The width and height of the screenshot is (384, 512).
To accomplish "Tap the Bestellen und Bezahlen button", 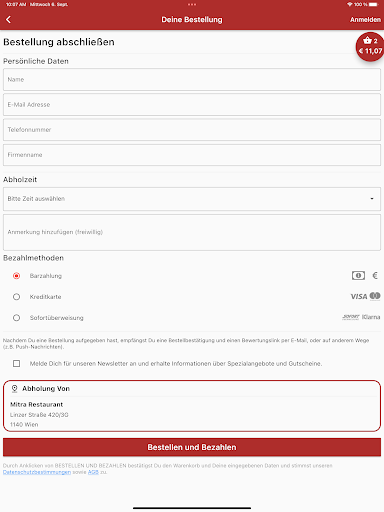I will point(192,447).
